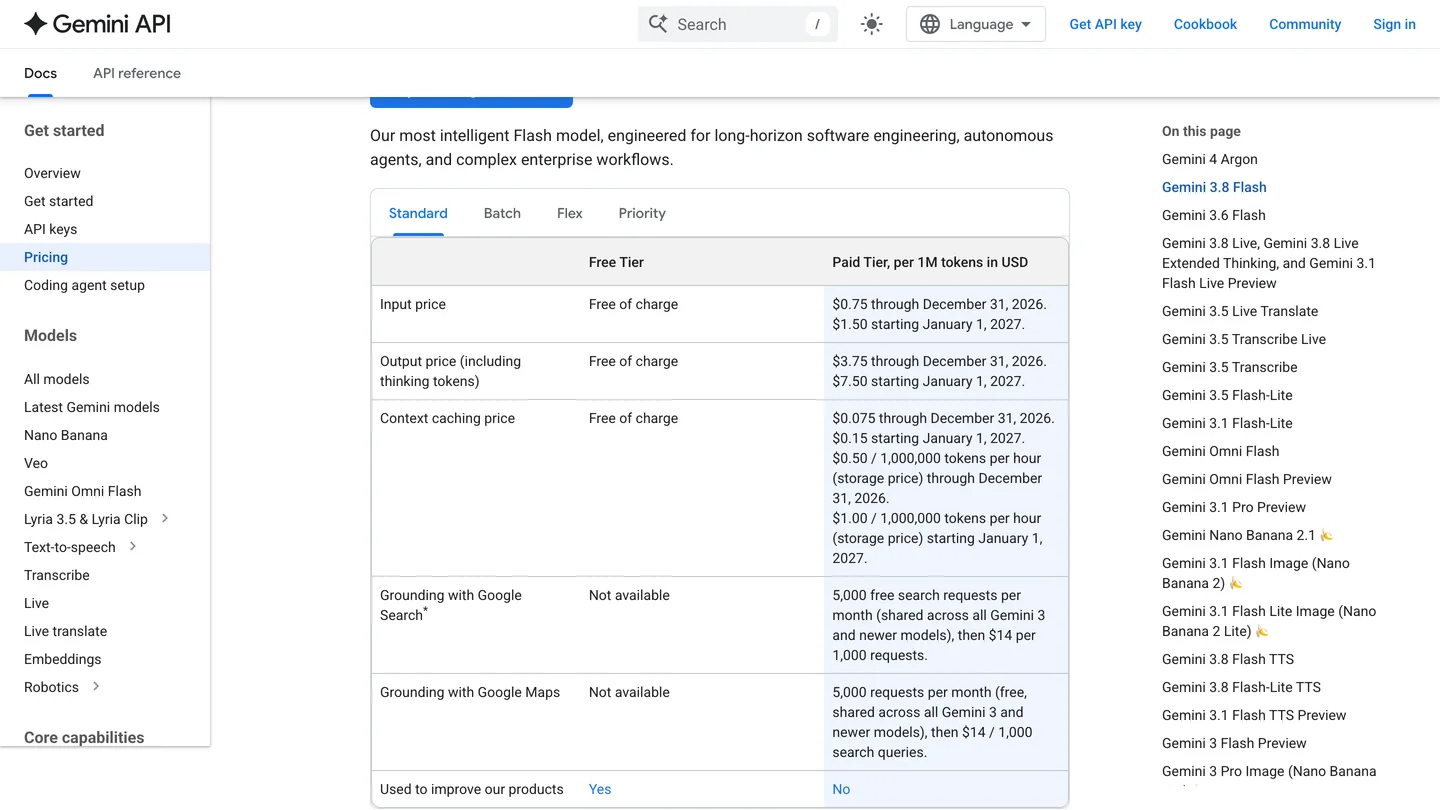Click the search magnifier icon

click(x=658, y=24)
